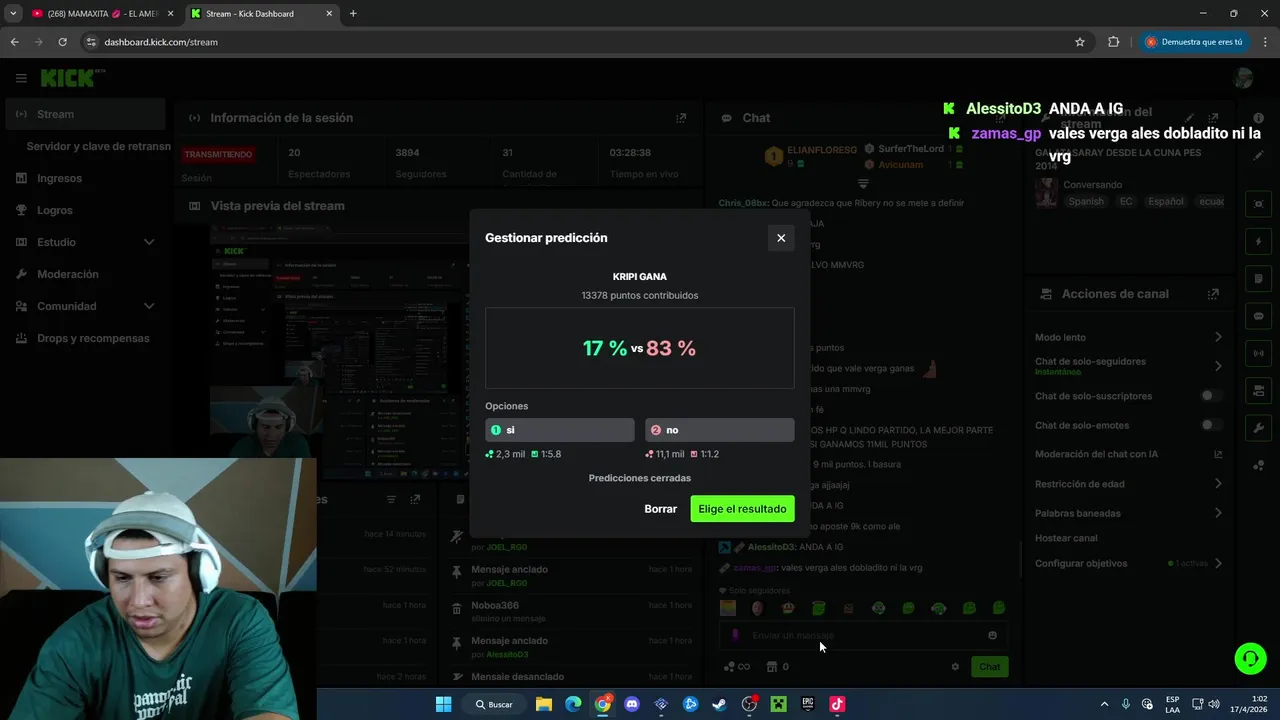
Task: Click the wrench icon in right sidebar
Action: 1259,427
